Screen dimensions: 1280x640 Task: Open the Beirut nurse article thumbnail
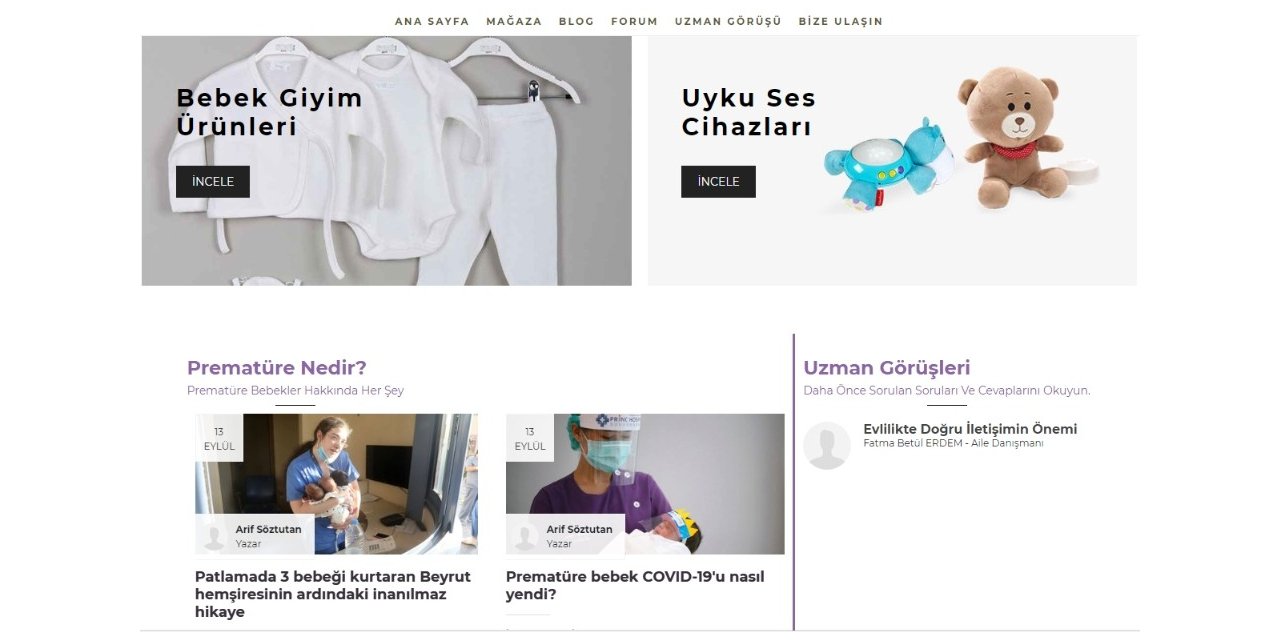(336, 484)
